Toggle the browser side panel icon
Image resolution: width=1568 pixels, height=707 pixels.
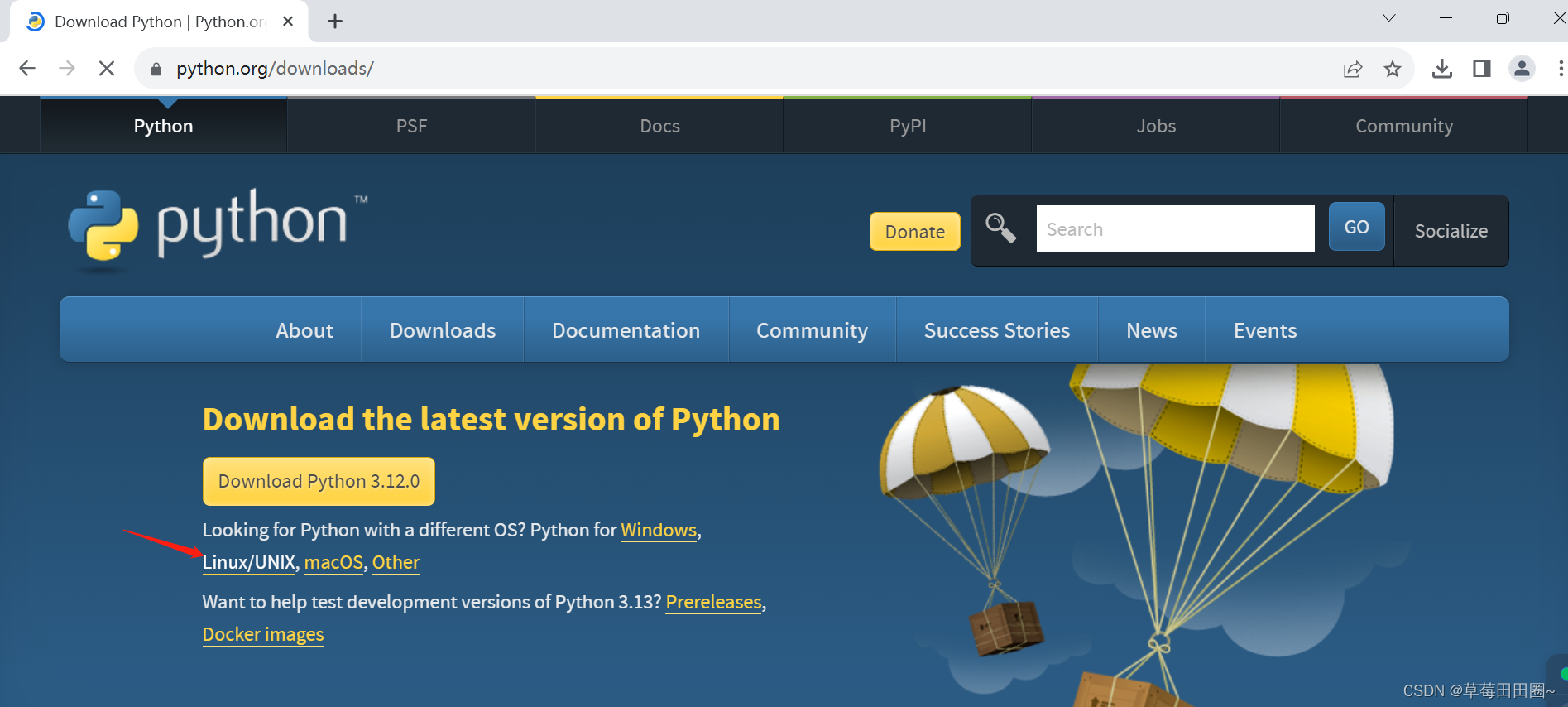click(x=1482, y=69)
